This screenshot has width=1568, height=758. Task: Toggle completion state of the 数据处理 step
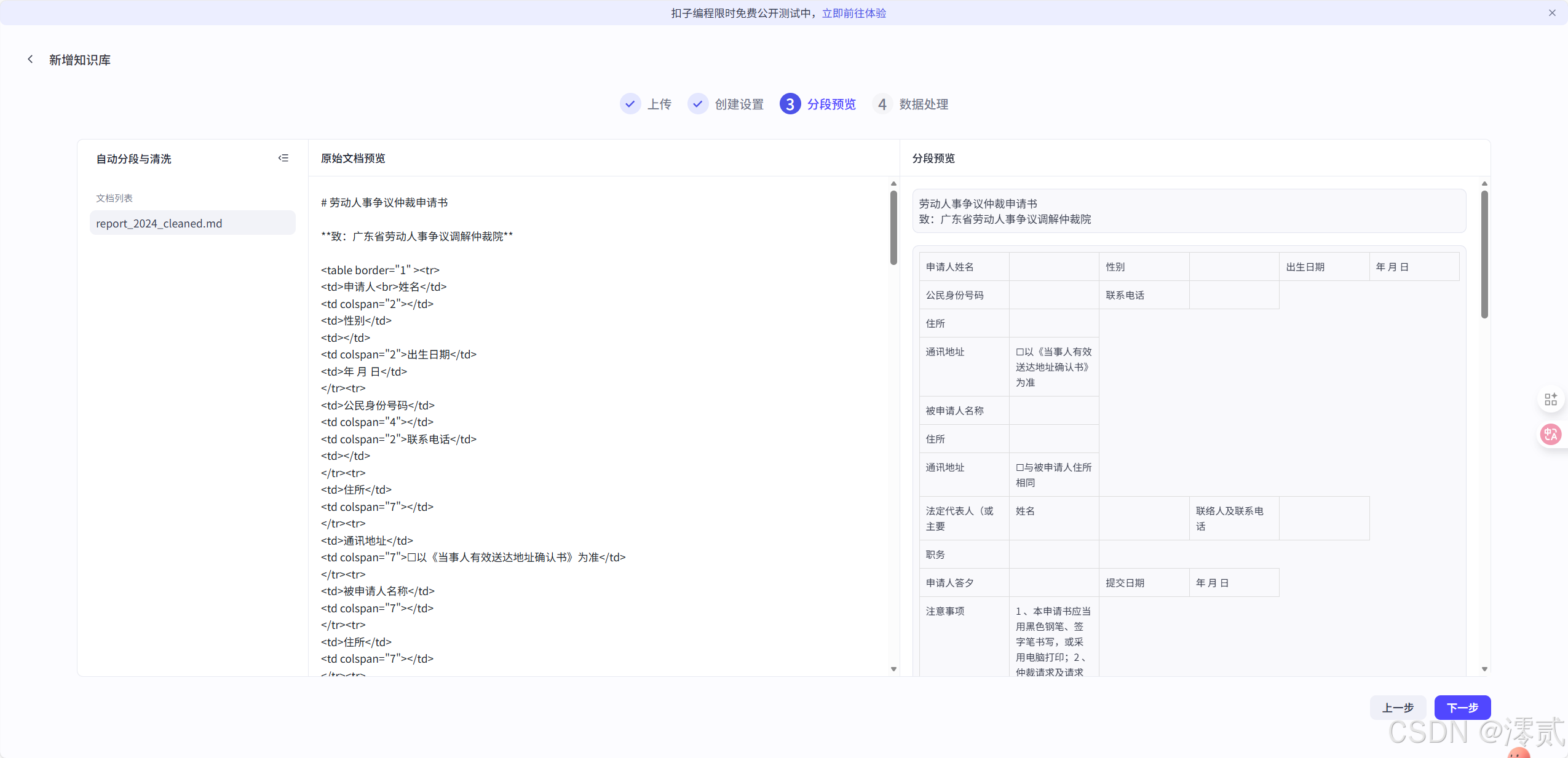pyautogui.click(x=881, y=104)
